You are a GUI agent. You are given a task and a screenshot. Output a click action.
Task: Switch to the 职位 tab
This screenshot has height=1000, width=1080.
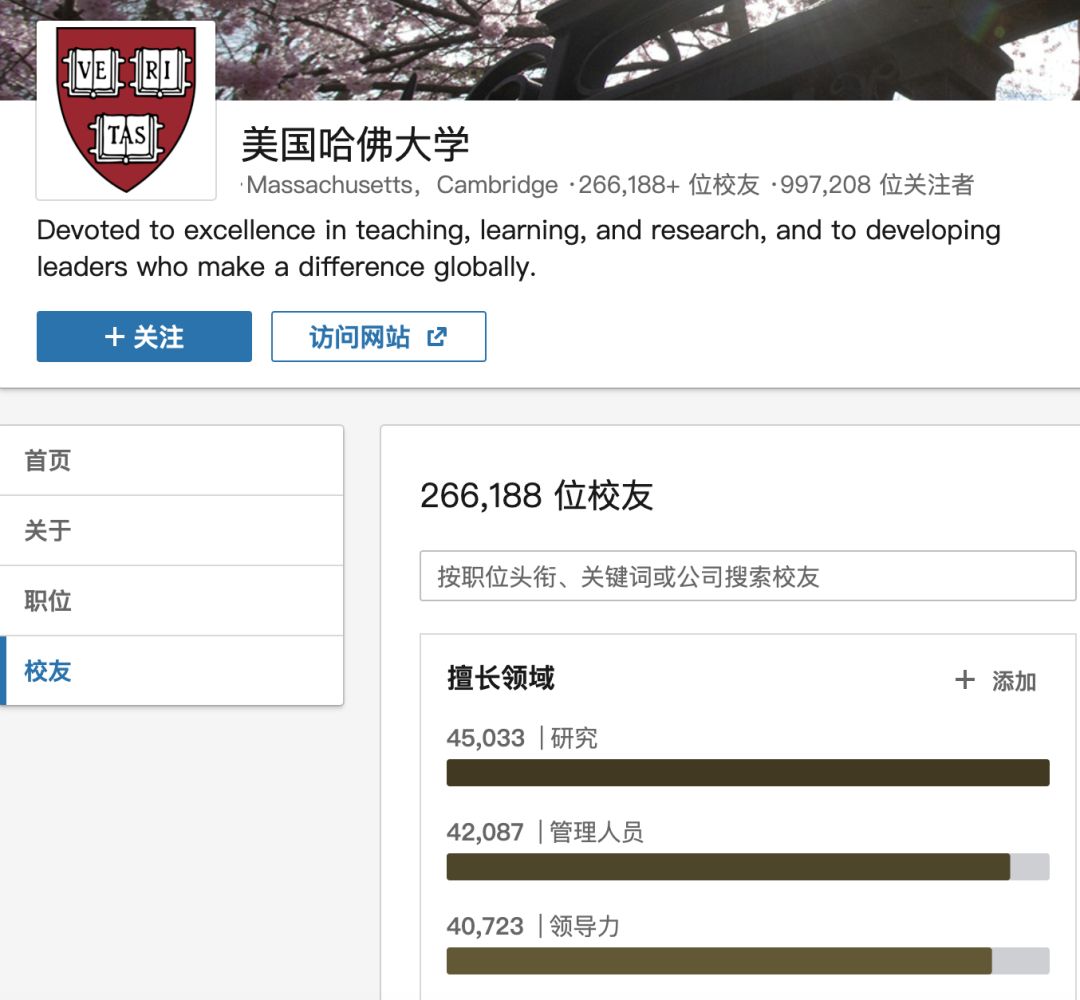point(172,601)
